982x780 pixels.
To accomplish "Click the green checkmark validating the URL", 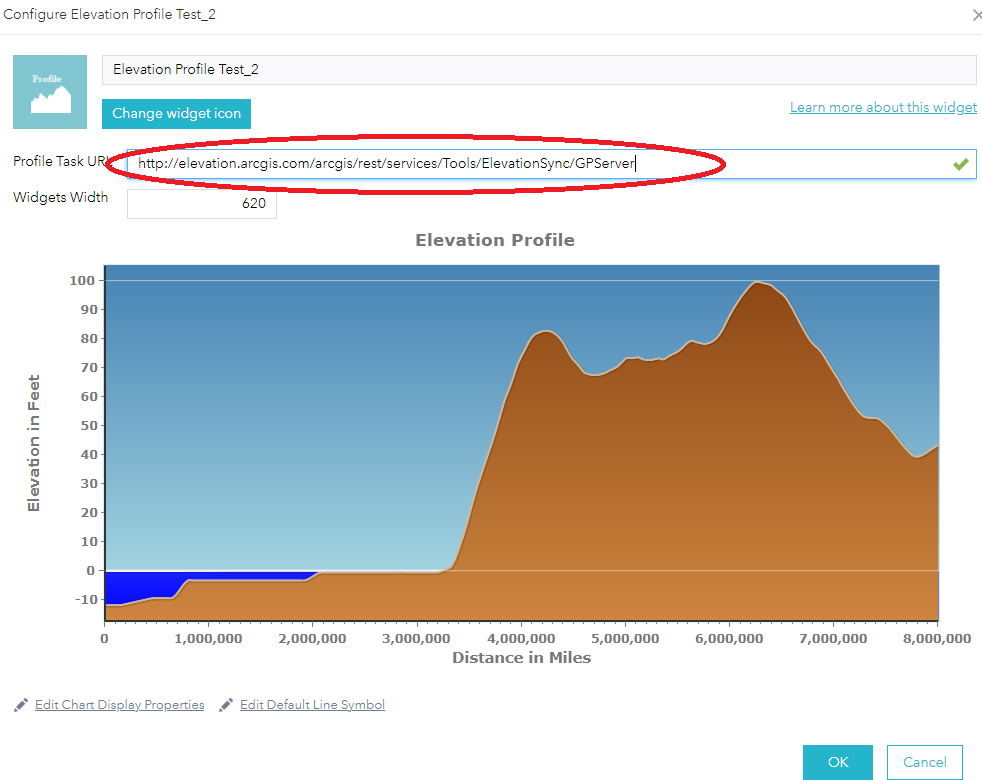I will click(x=960, y=163).
